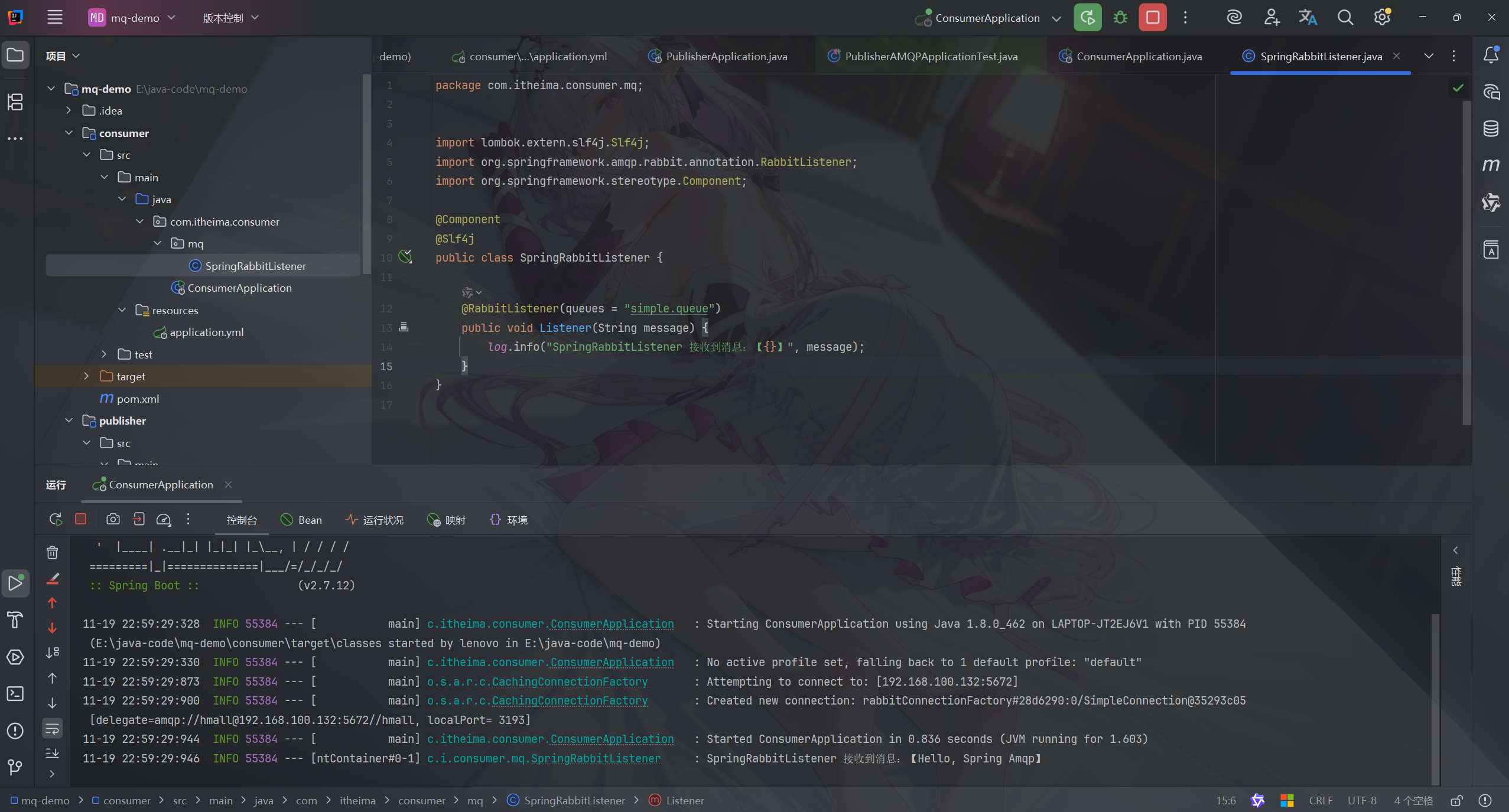The width and height of the screenshot is (1509, 812).
Task: Click the mq breadcrumb in navigation bar
Action: click(x=474, y=800)
